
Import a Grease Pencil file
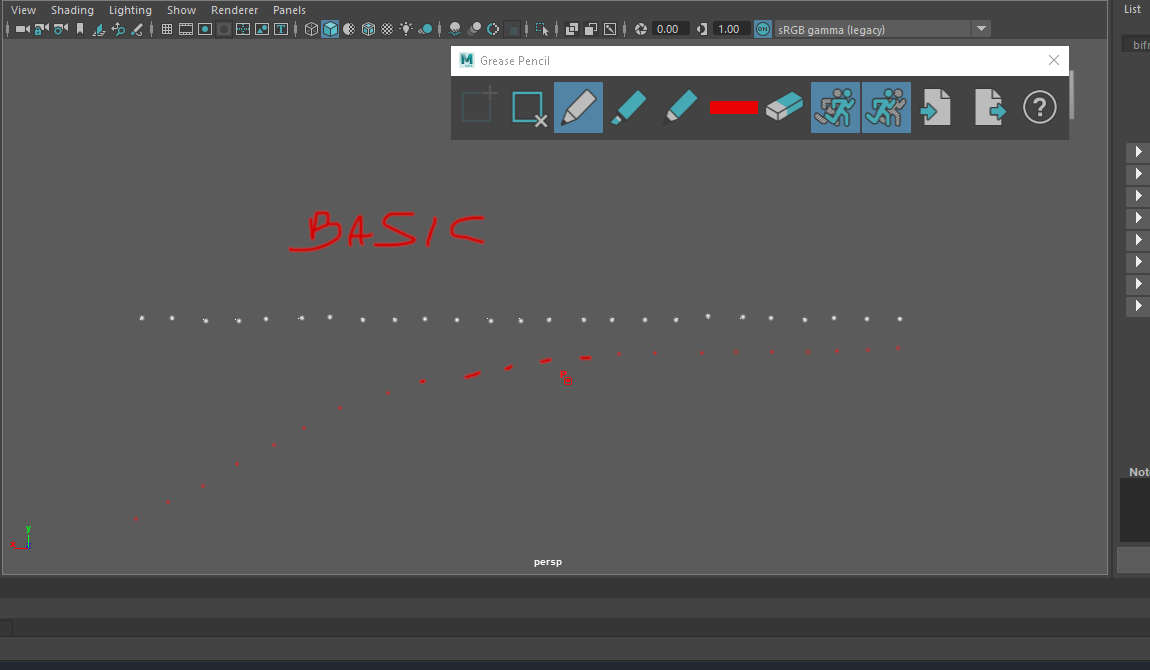[x=936, y=107]
